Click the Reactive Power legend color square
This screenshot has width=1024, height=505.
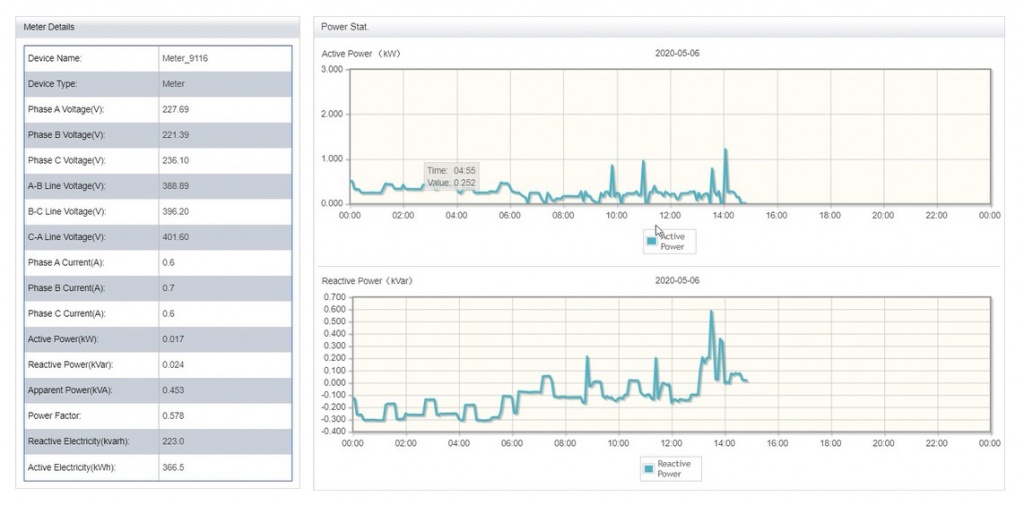click(649, 468)
